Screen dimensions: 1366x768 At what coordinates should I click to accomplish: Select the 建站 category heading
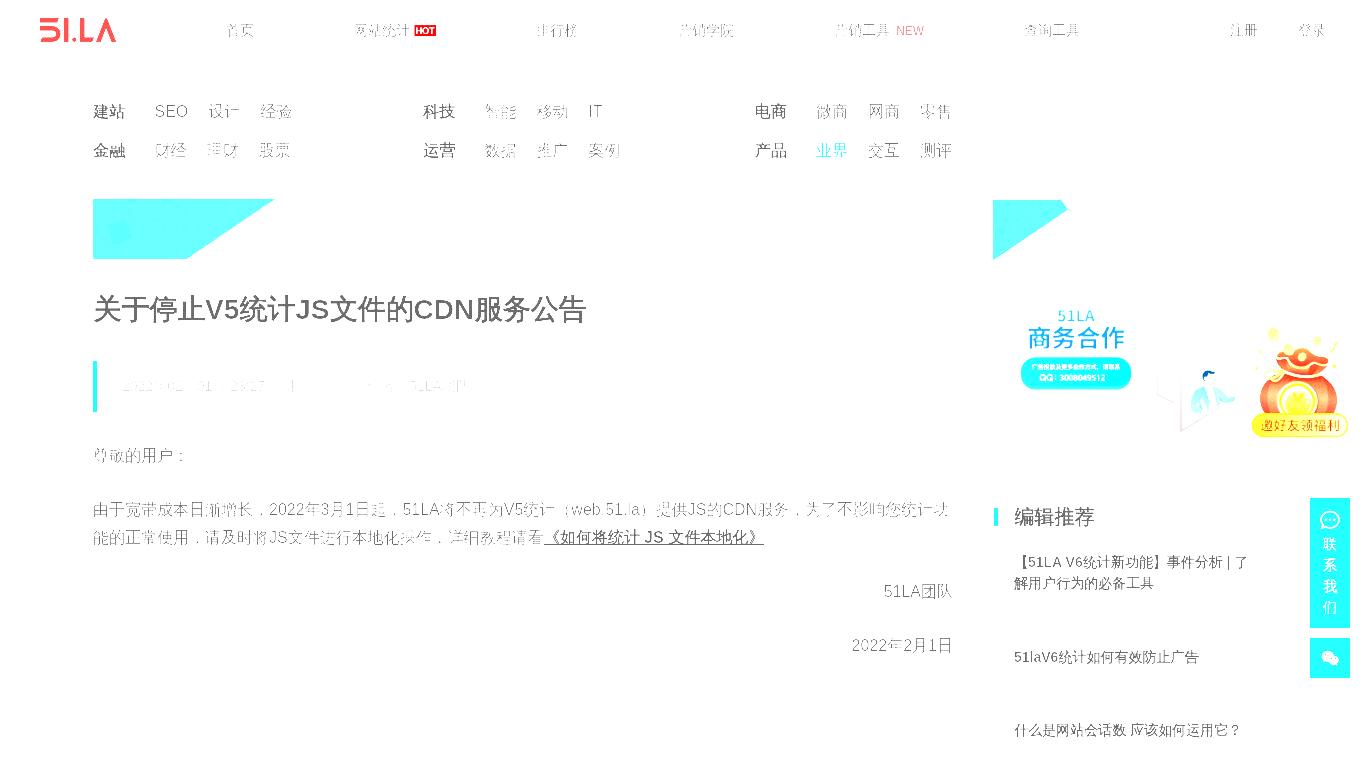[x=109, y=111]
